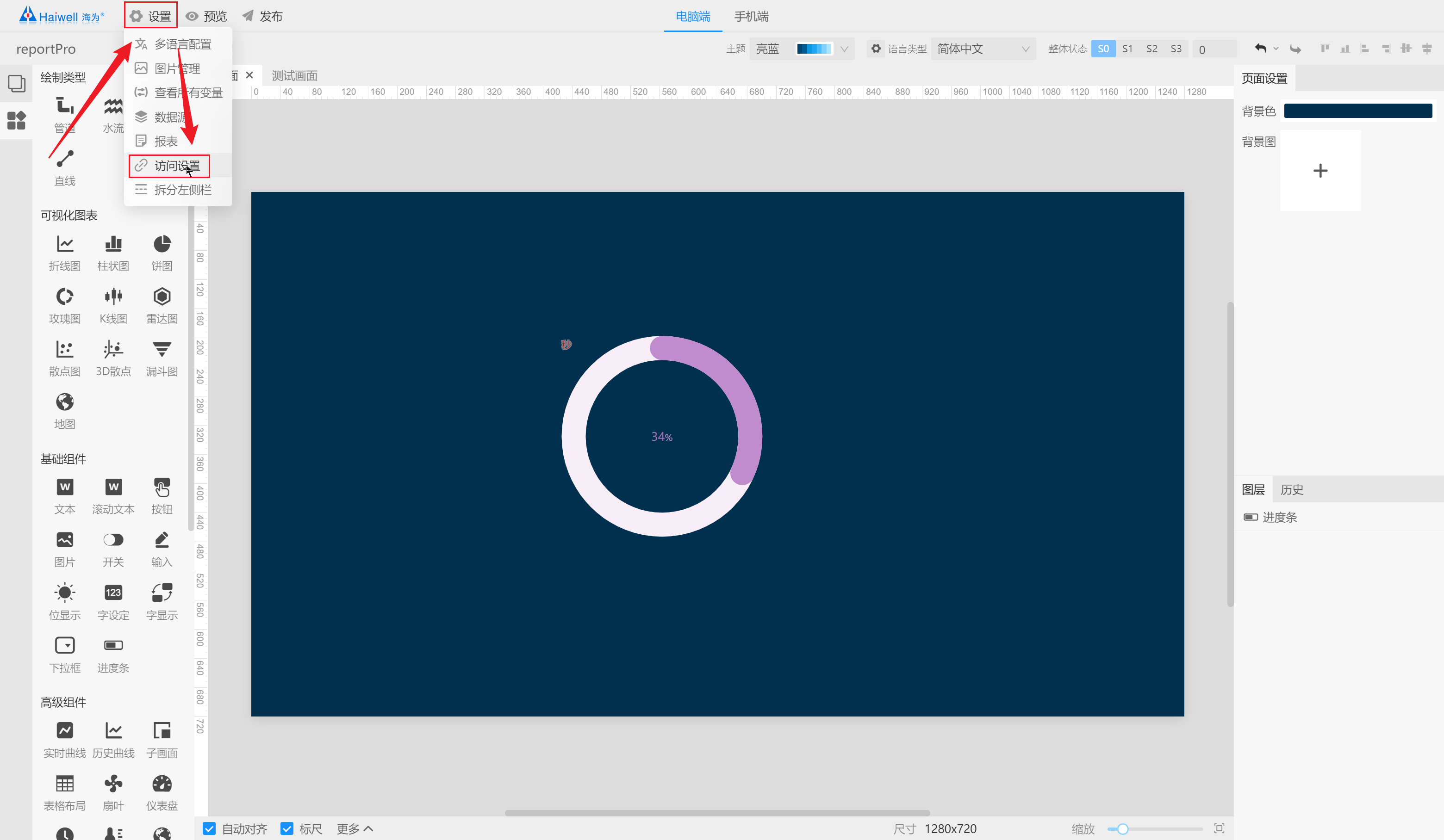Pick the 按钮 button component
The width and height of the screenshot is (1444, 840).
(162, 496)
